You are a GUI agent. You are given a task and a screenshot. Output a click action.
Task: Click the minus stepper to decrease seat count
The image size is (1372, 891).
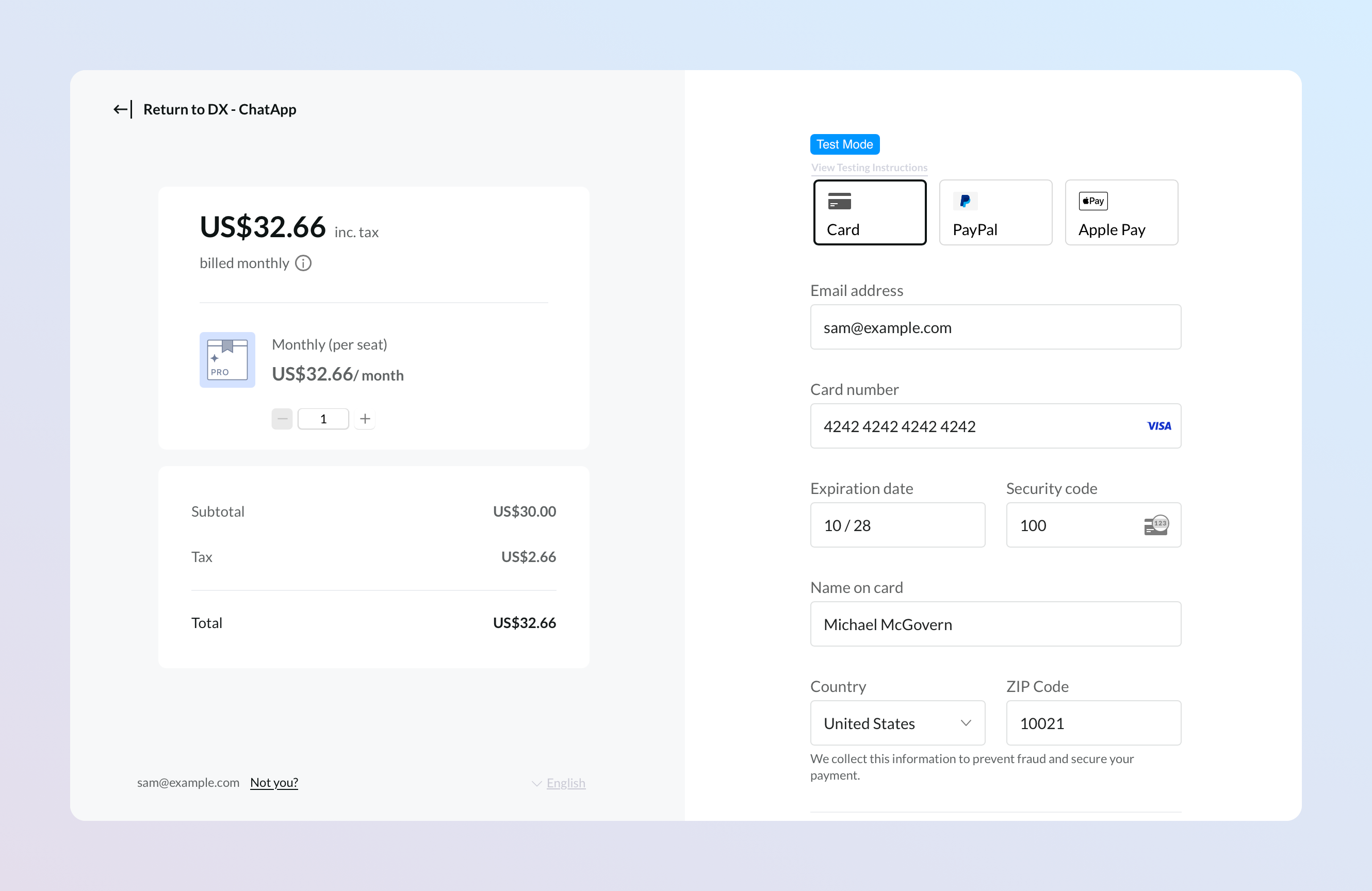coord(282,418)
